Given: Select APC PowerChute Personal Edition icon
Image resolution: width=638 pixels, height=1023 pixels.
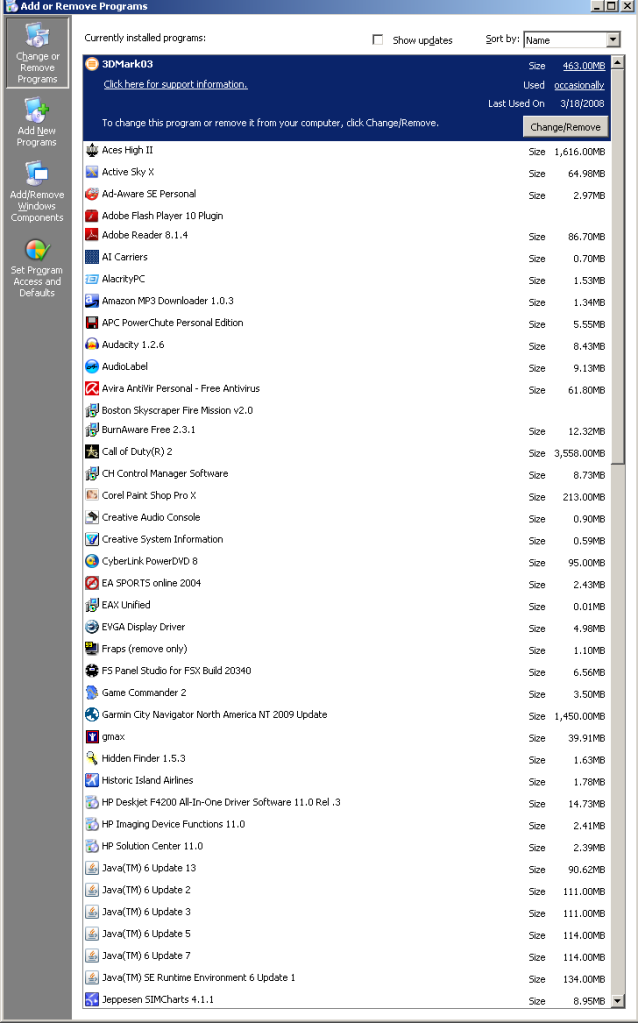Looking at the screenshot, I should tap(92, 323).
